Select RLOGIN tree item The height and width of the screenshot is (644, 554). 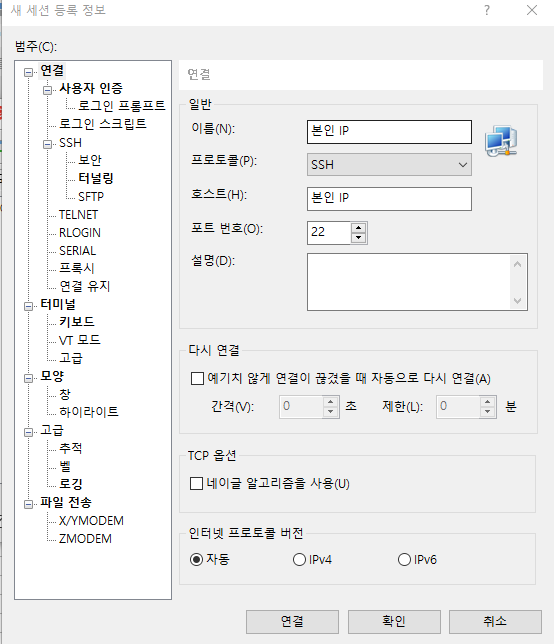(80, 233)
